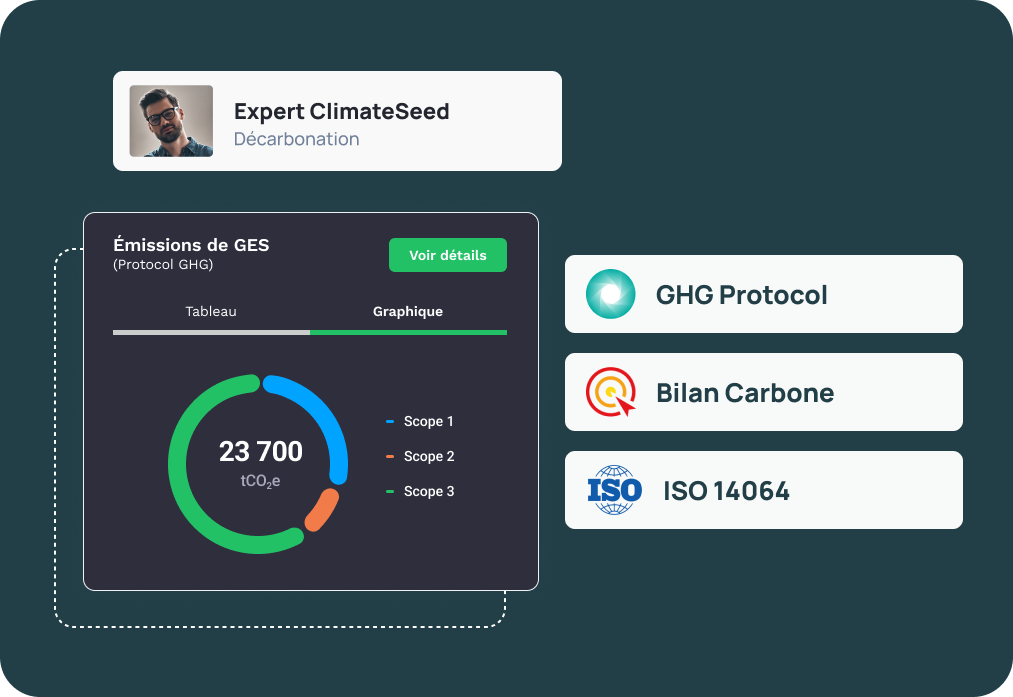
Task: Click the Décarbonation subtitle
Action: [x=297, y=139]
